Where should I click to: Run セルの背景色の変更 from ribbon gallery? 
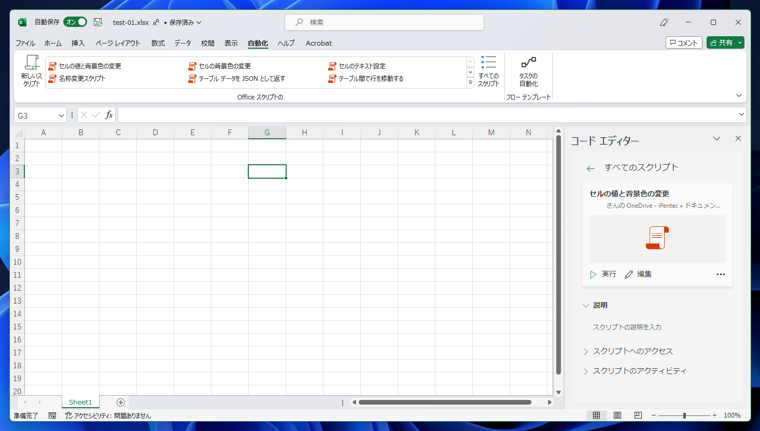[x=220, y=66]
